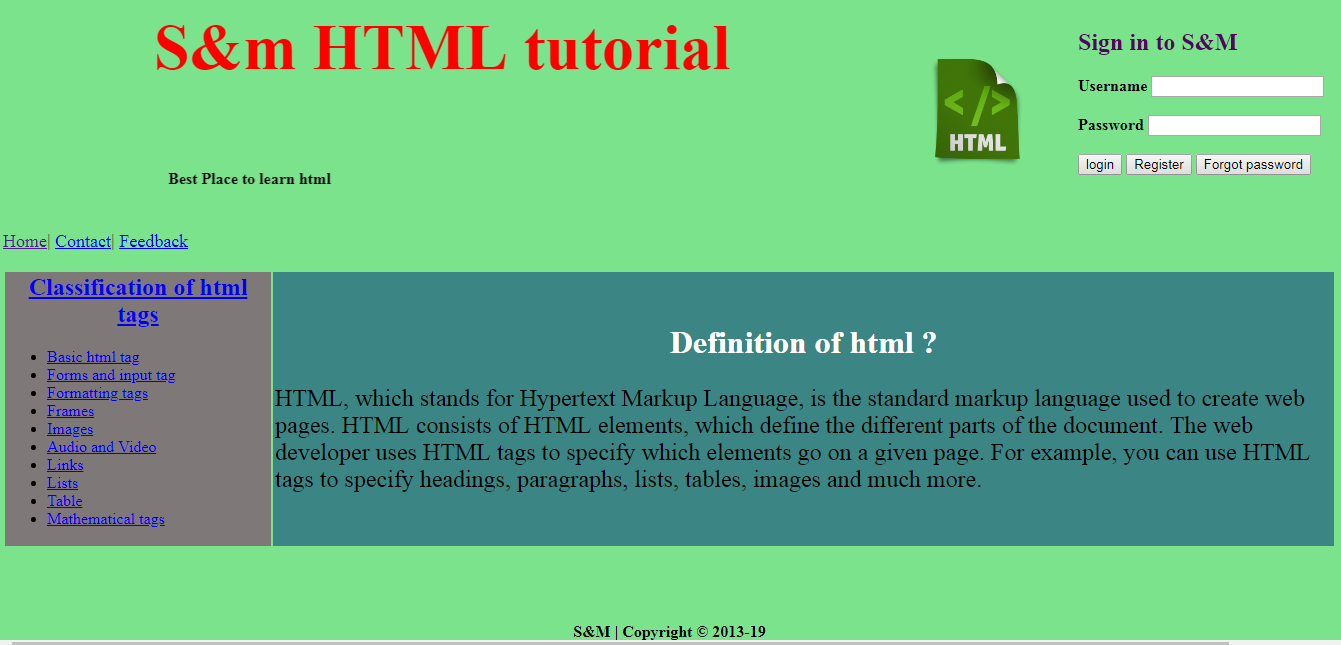Open the Formatting tags topic
This screenshot has height=645, width=1341.
(x=96, y=392)
